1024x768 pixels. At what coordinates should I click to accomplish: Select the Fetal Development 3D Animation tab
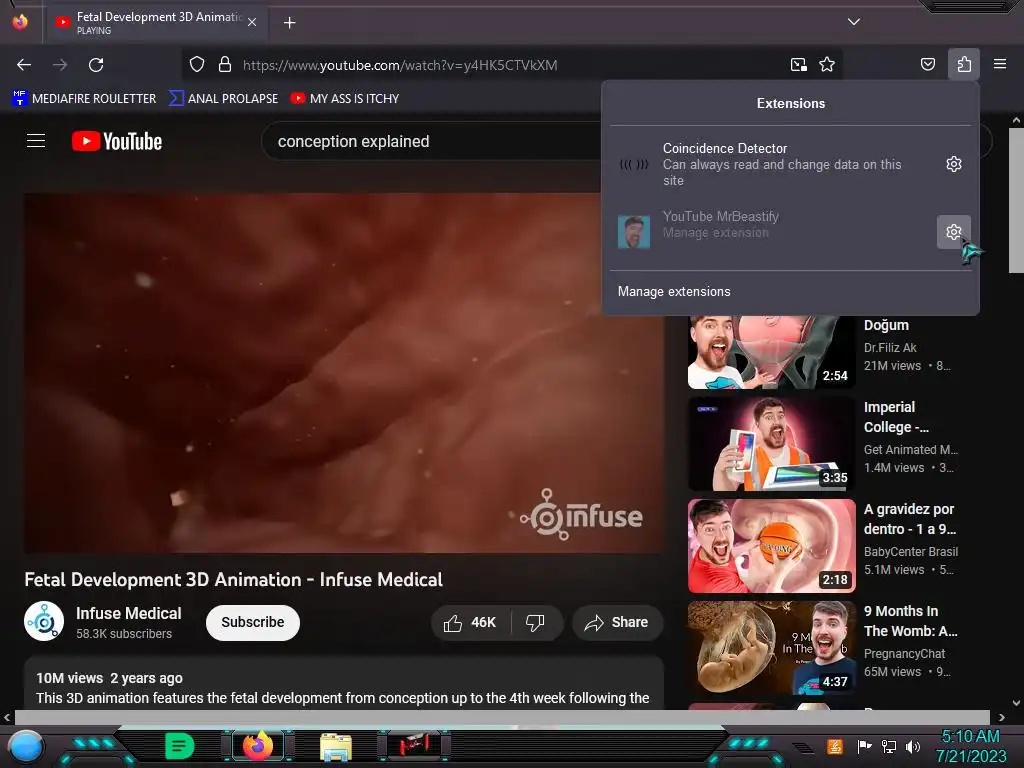157,23
